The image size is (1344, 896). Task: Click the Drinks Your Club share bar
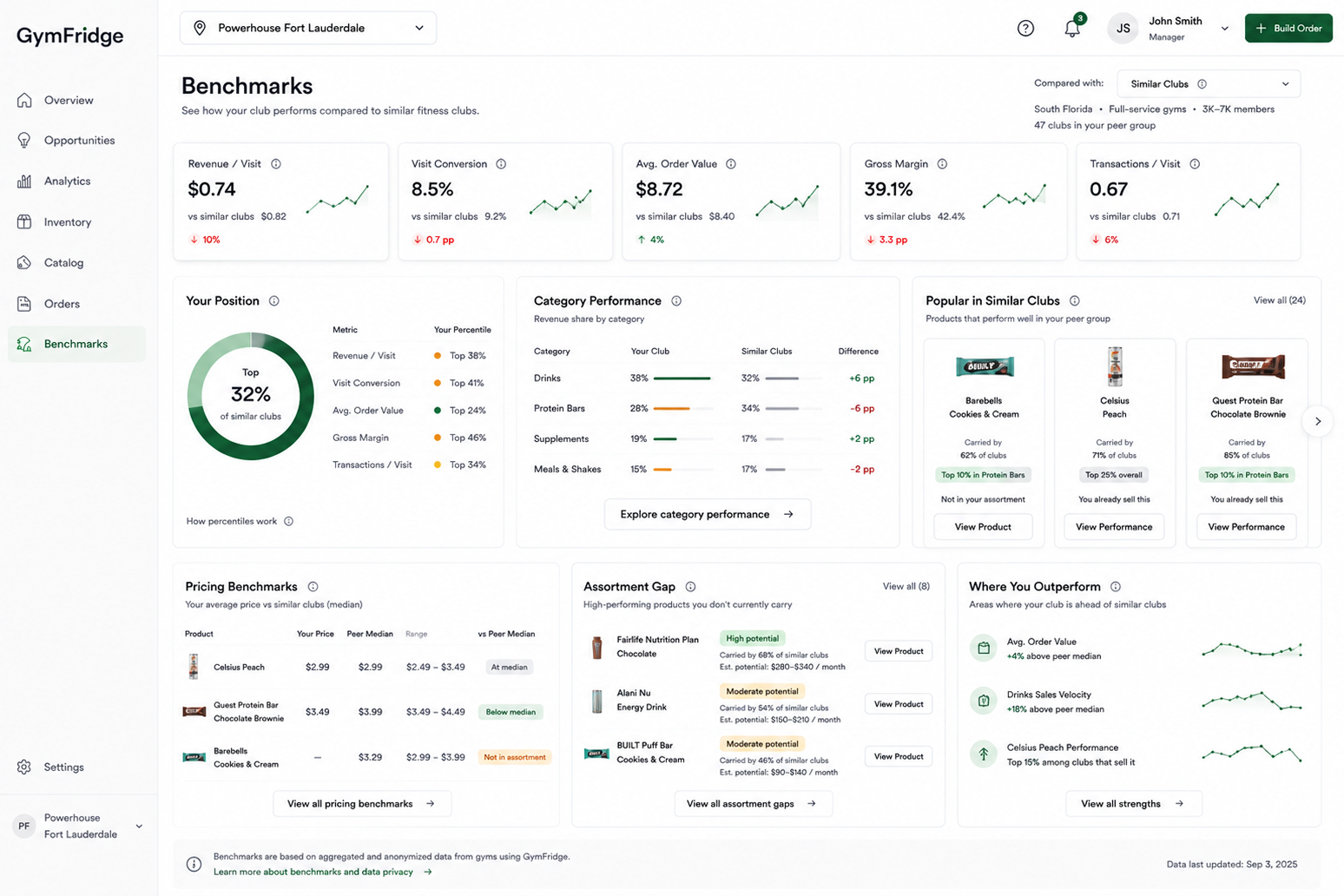(x=682, y=379)
